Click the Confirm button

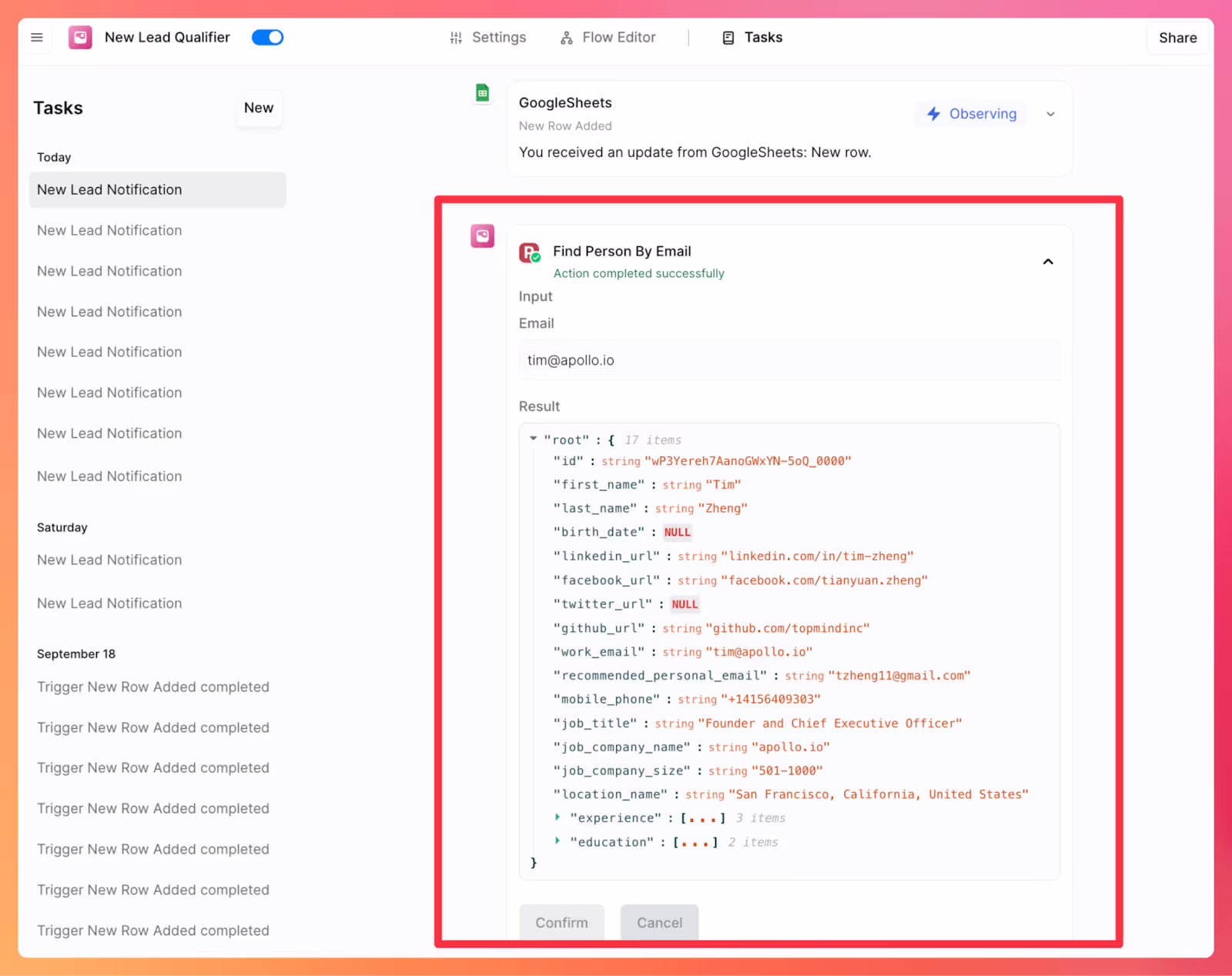point(561,922)
